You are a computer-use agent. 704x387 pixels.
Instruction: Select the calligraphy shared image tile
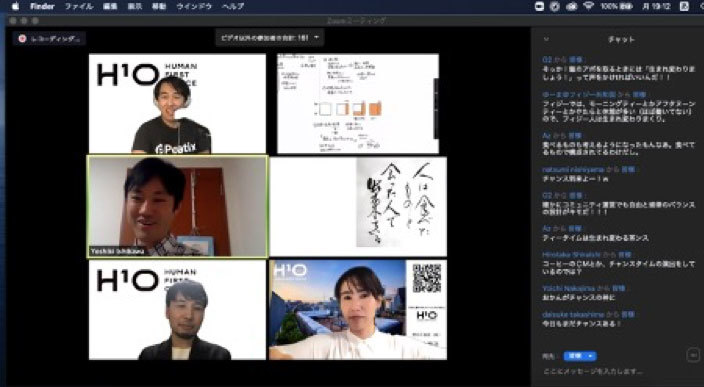click(358, 207)
